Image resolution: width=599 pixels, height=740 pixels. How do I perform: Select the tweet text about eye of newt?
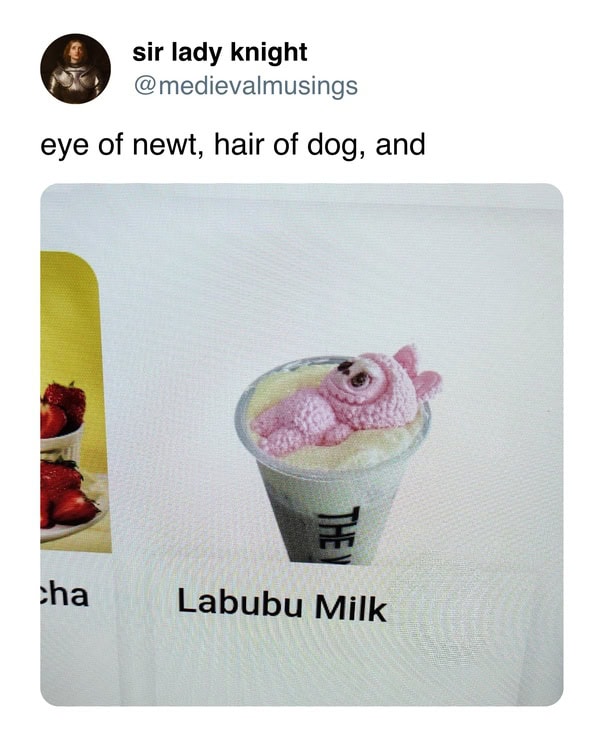(233, 145)
